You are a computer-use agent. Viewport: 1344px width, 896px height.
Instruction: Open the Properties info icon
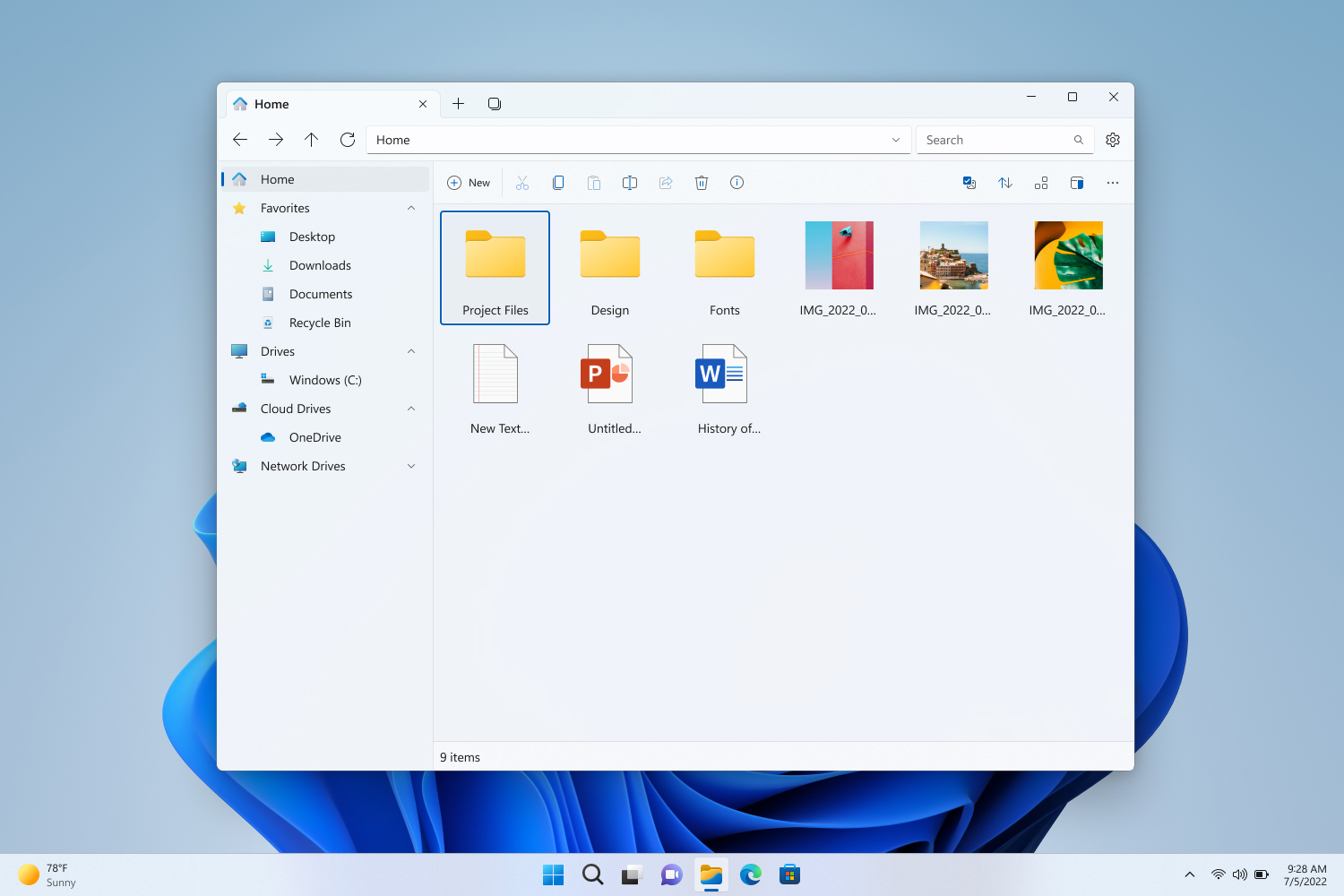pos(737,183)
